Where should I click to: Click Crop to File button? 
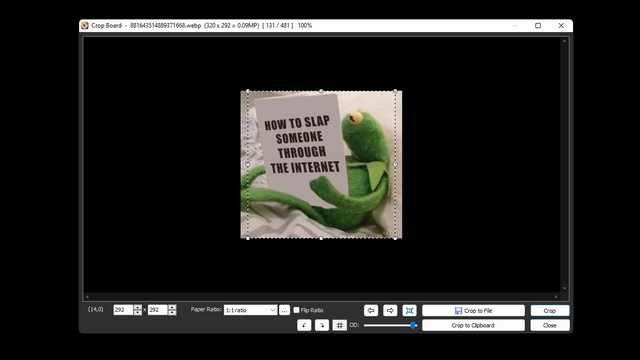473,311
